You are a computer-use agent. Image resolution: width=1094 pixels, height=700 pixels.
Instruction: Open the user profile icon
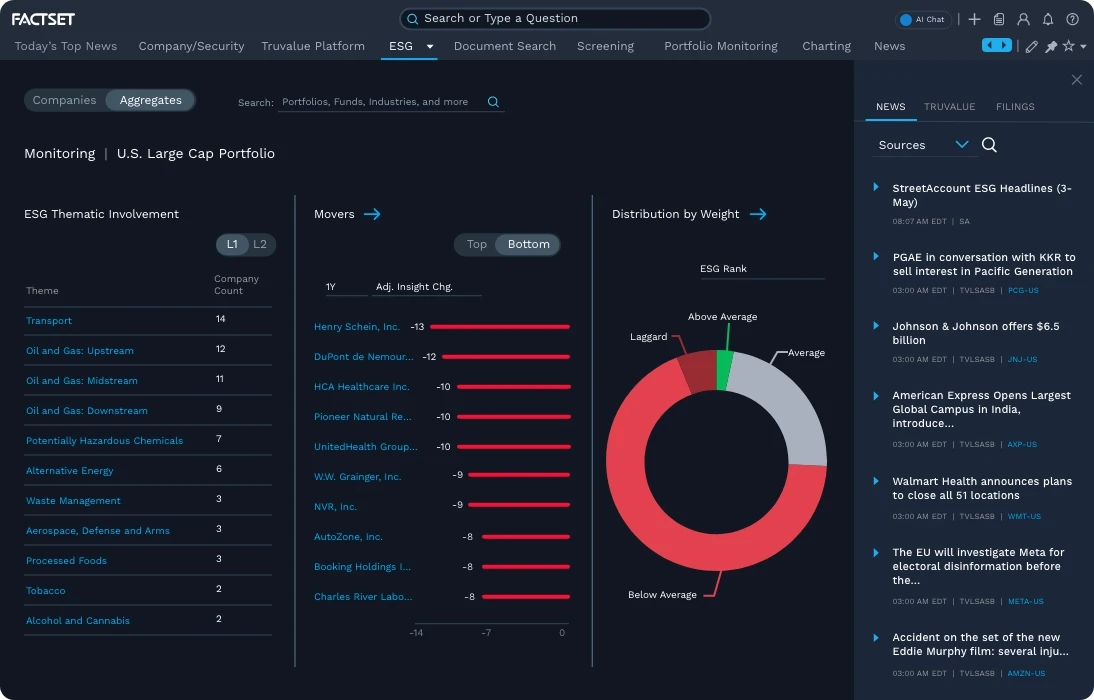point(1023,19)
